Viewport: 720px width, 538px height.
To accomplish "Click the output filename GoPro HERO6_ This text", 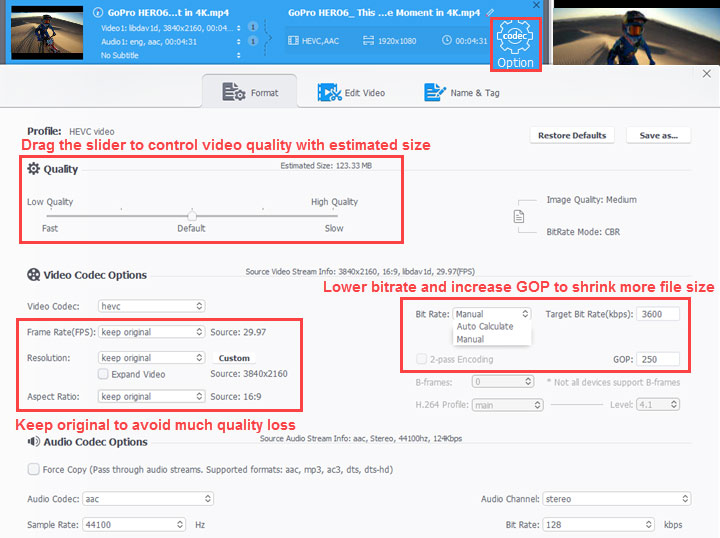I will pyautogui.click(x=384, y=12).
